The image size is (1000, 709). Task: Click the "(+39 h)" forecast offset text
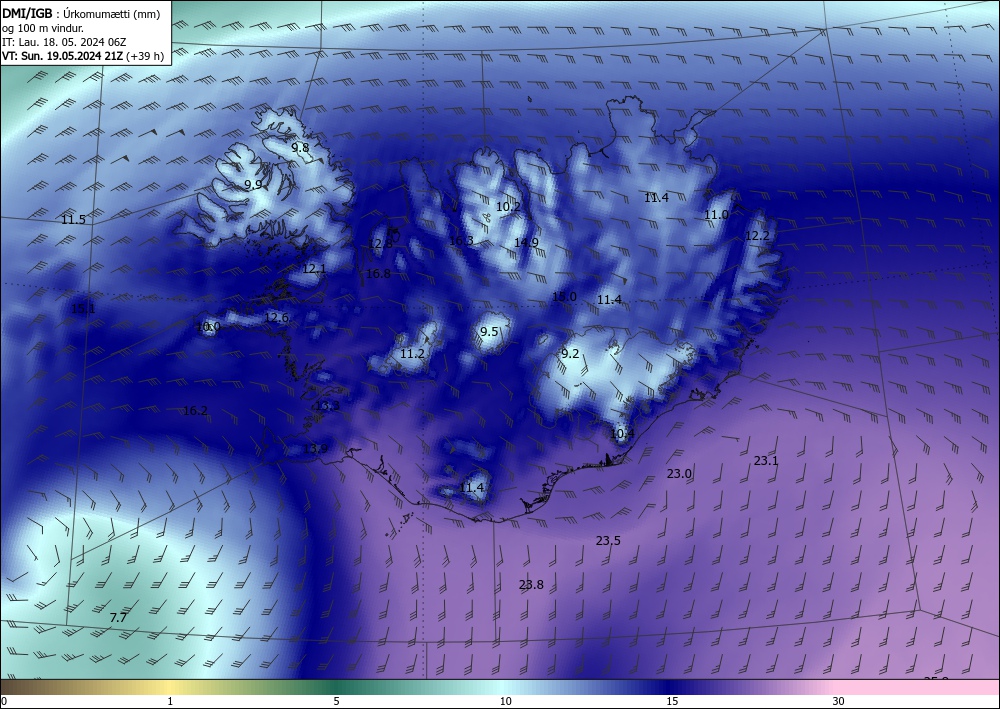[x=145, y=56]
